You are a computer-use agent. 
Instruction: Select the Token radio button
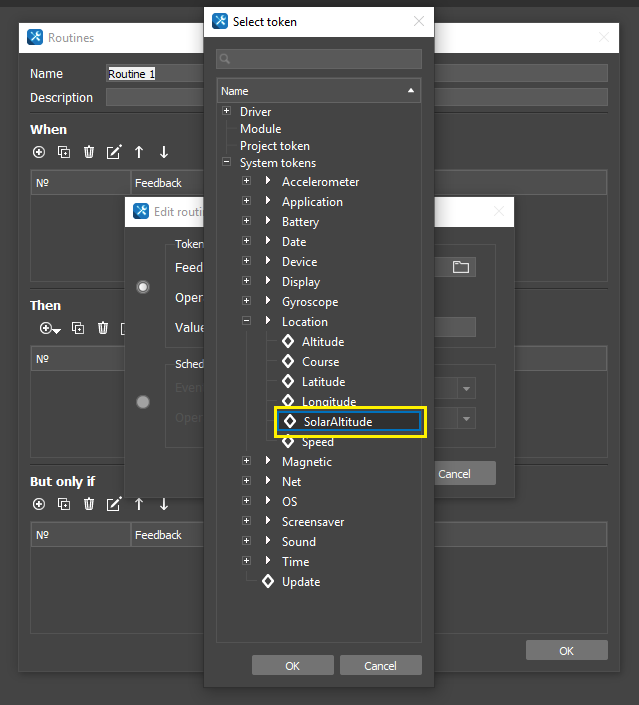click(143, 287)
